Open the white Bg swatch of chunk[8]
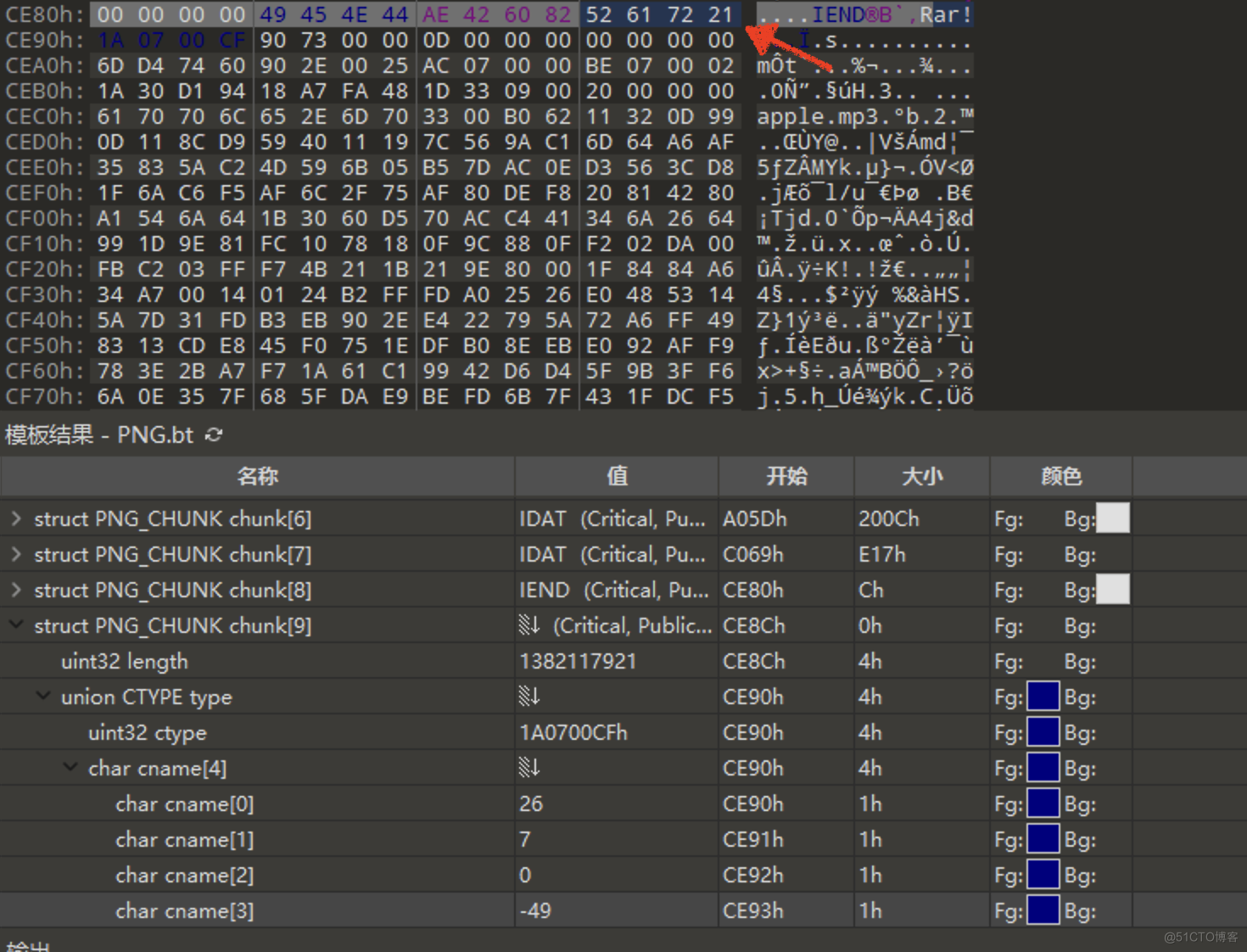The image size is (1247, 952). pos(1113,590)
